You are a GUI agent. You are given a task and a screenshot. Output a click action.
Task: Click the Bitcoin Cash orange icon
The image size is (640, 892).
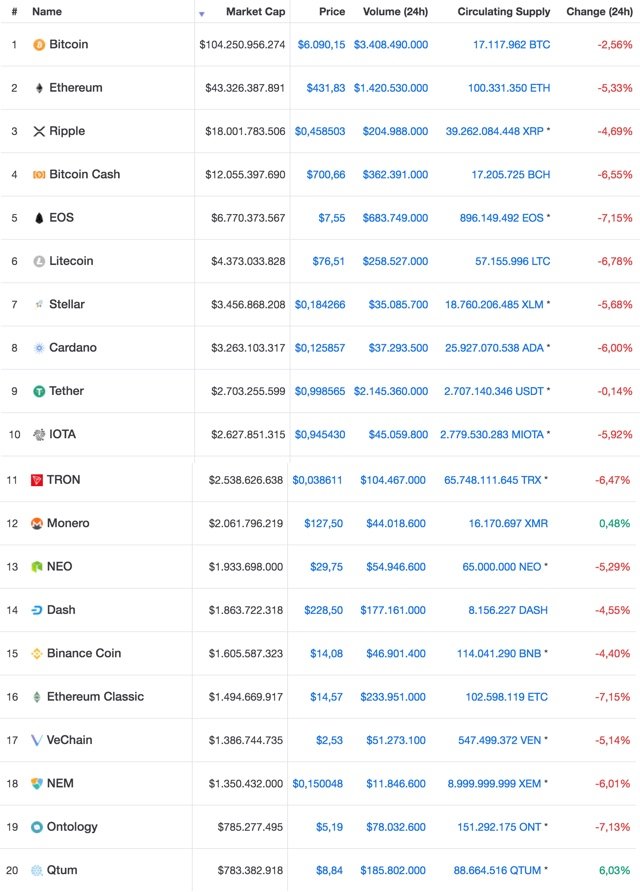pos(38,174)
